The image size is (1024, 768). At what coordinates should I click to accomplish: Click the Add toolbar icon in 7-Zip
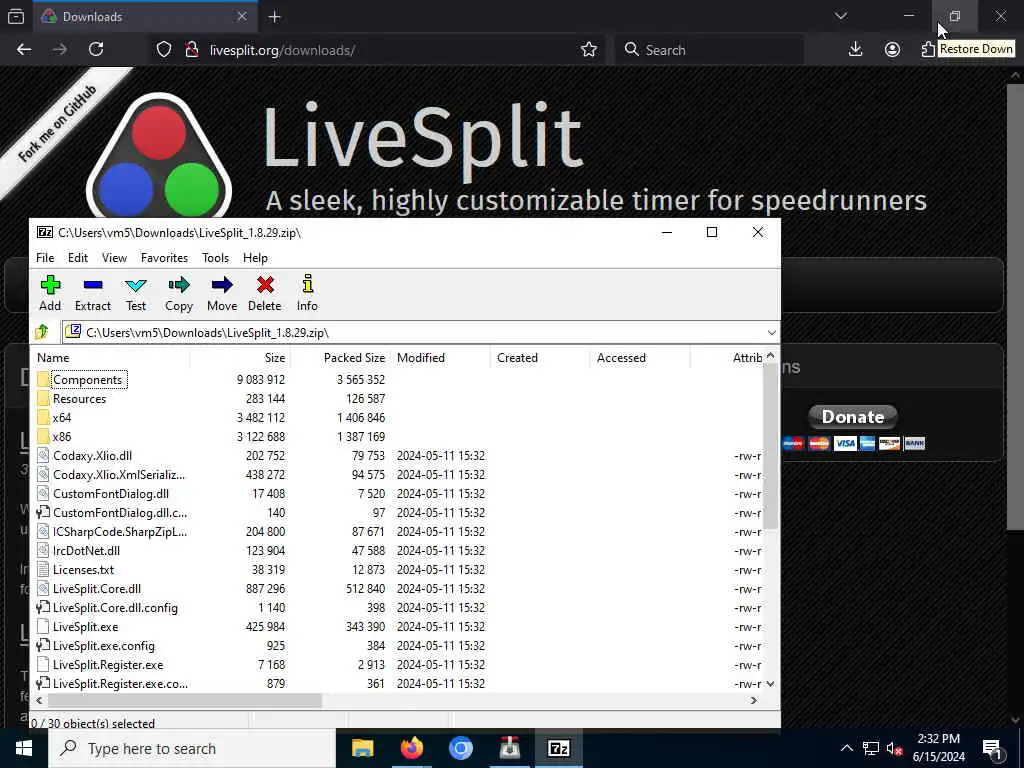[50, 293]
